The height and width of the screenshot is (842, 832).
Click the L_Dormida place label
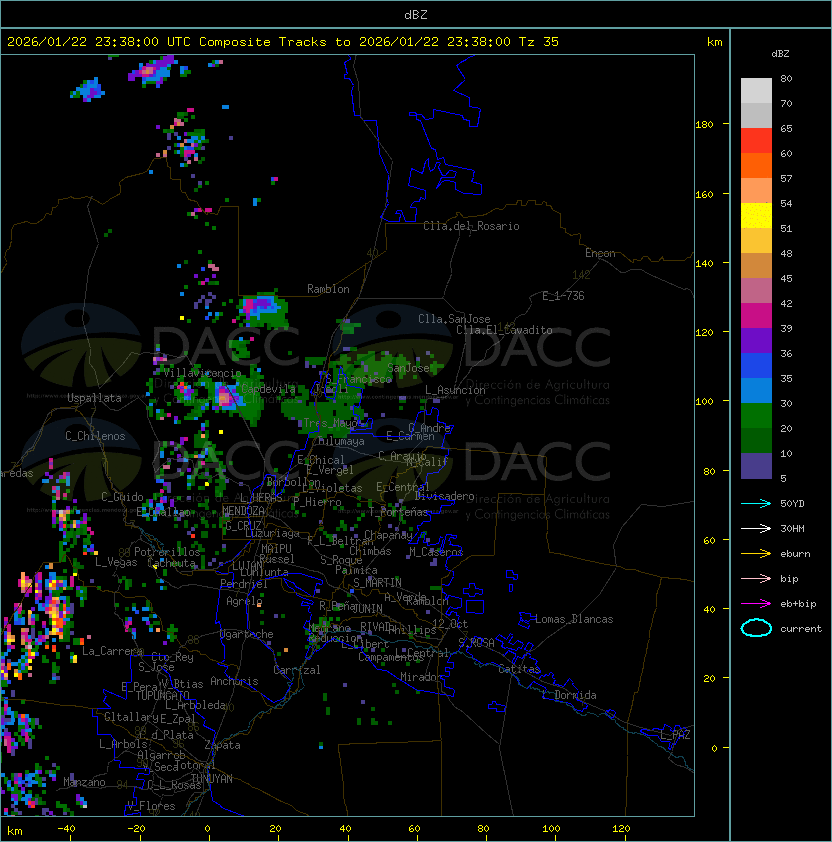click(569, 695)
